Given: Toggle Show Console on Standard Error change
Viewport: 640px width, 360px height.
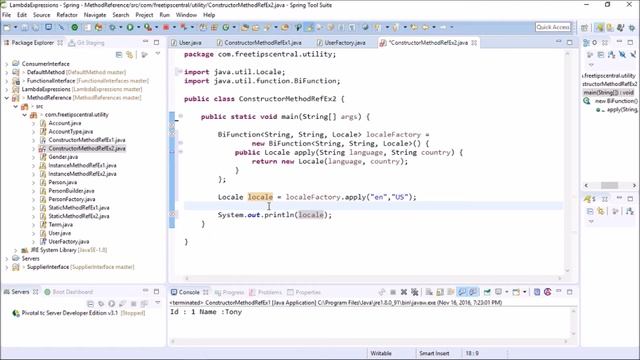Looking at the screenshot, I should pyautogui.click(x=473, y=292).
